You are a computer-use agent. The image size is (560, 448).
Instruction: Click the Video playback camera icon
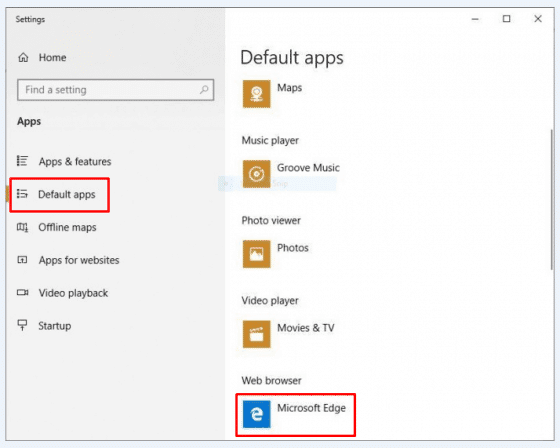[22, 293]
